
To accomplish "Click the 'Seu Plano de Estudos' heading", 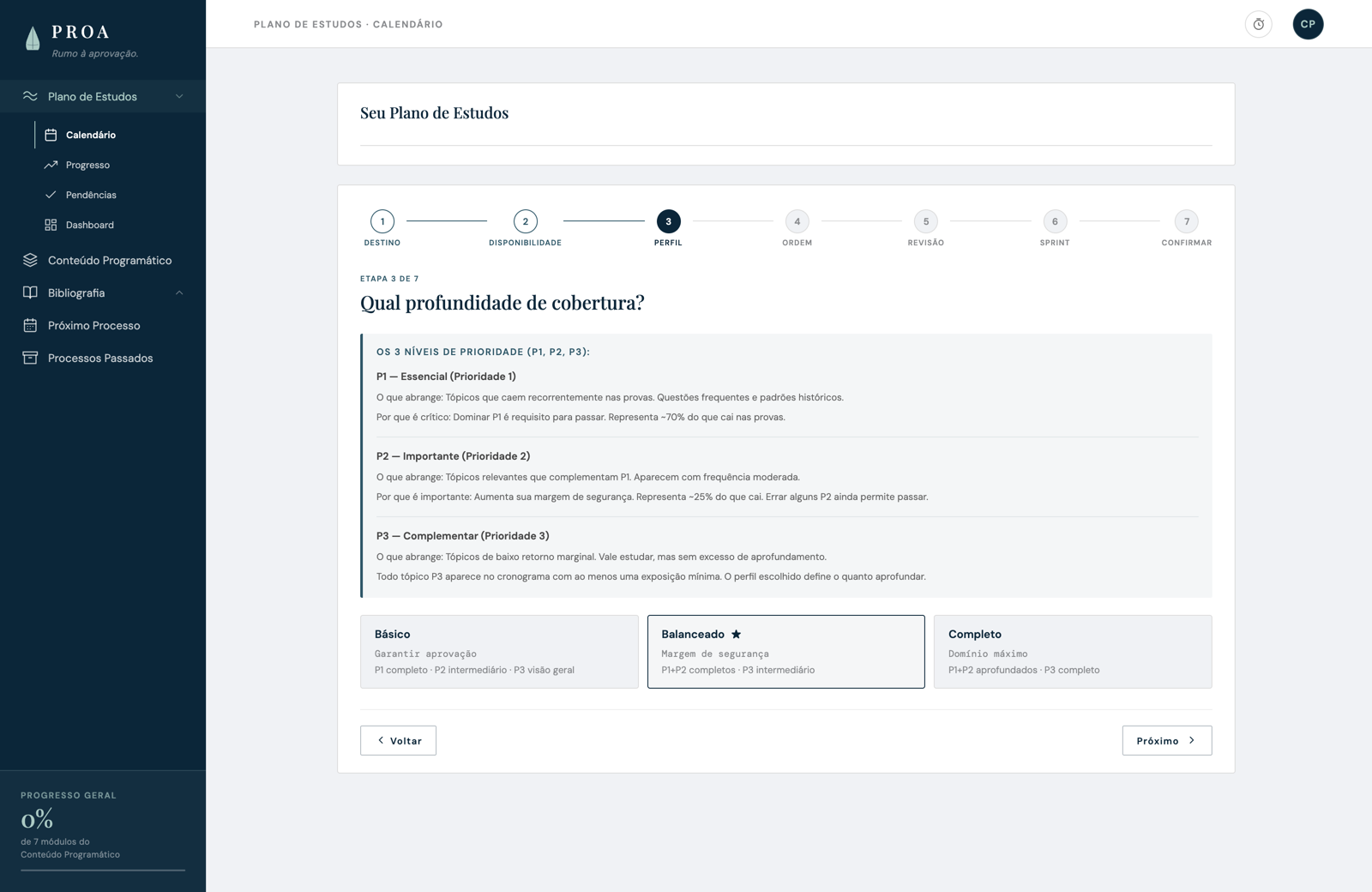I will coord(434,112).
